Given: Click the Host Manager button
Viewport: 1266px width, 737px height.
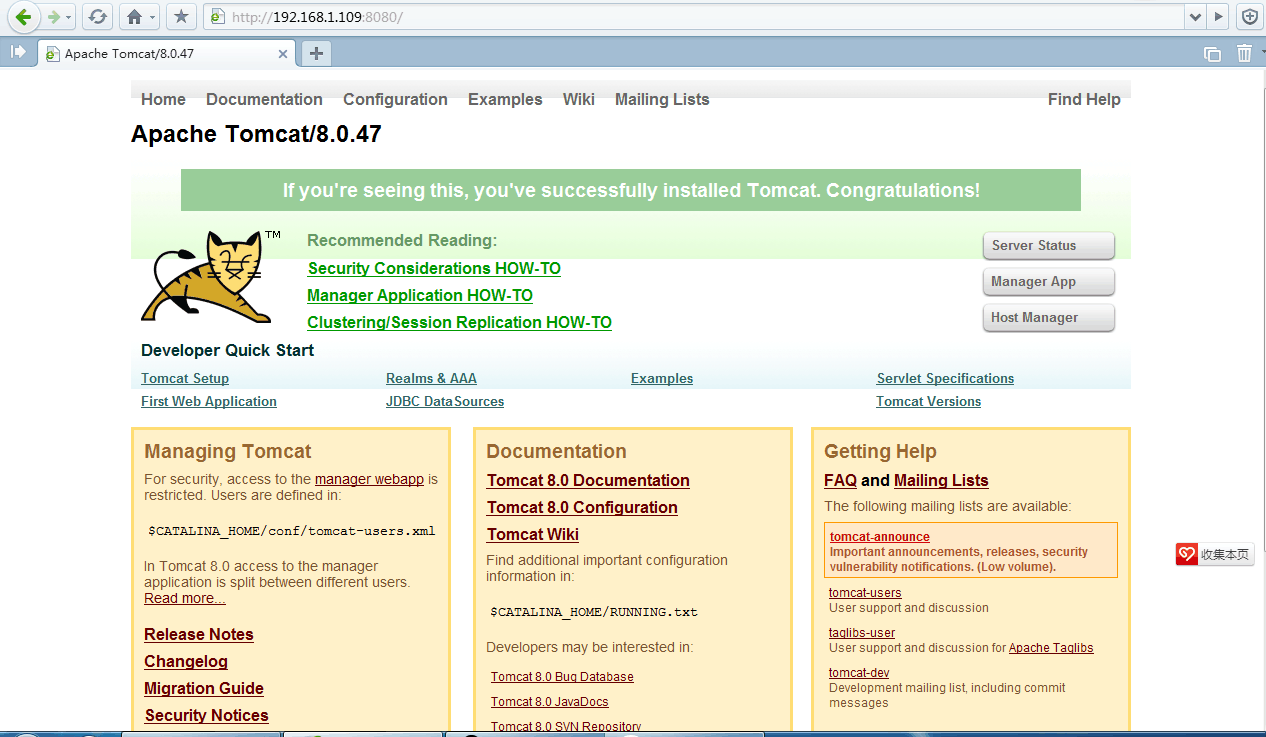Looking at the screenshot, I should (x=1048, y=317).
